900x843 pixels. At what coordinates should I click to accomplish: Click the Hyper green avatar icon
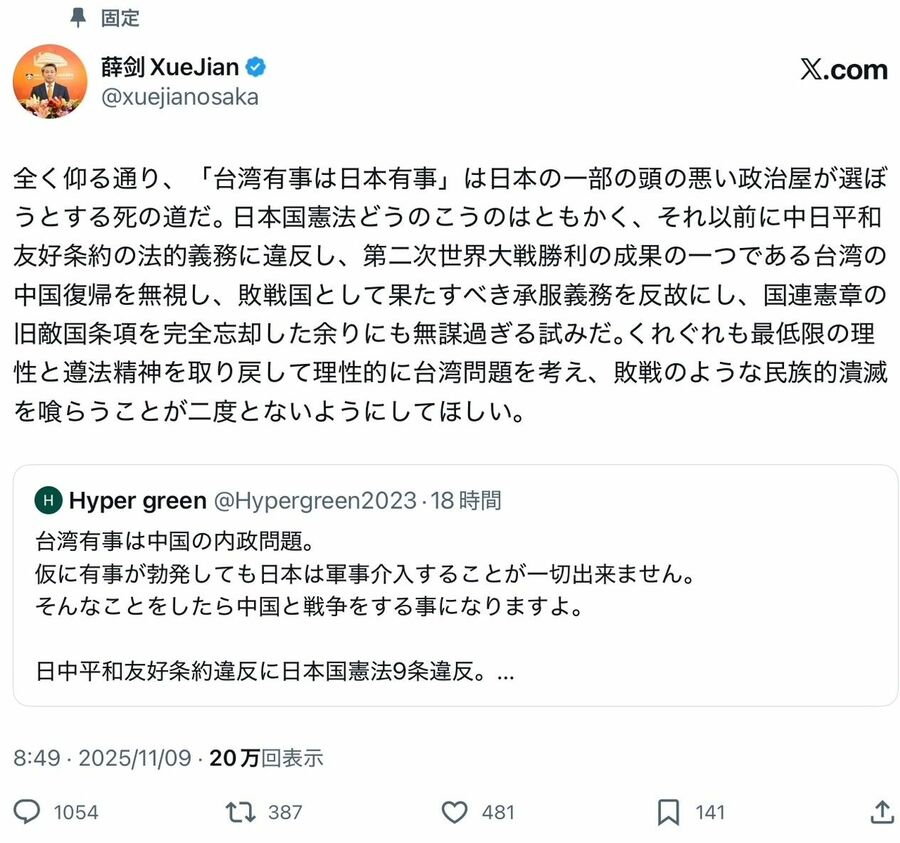point(47,500)
